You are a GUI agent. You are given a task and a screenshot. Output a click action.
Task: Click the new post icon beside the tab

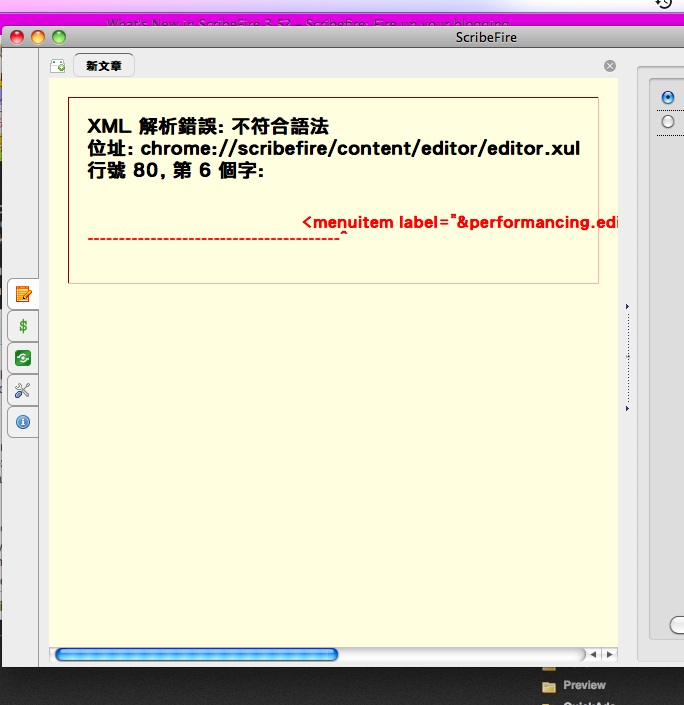coord(58,66)
